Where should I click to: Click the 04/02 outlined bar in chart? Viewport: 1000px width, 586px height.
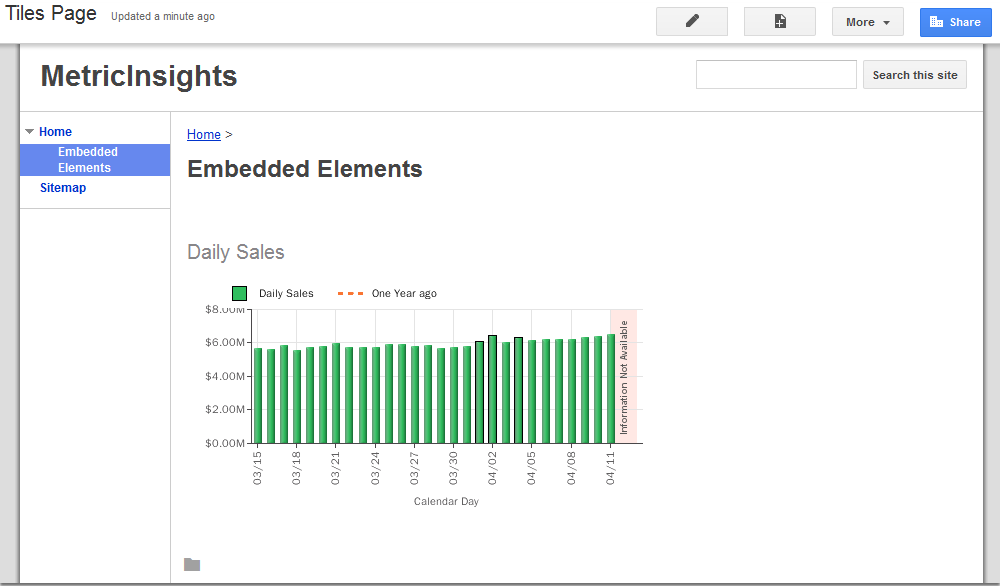pos(492,390)
